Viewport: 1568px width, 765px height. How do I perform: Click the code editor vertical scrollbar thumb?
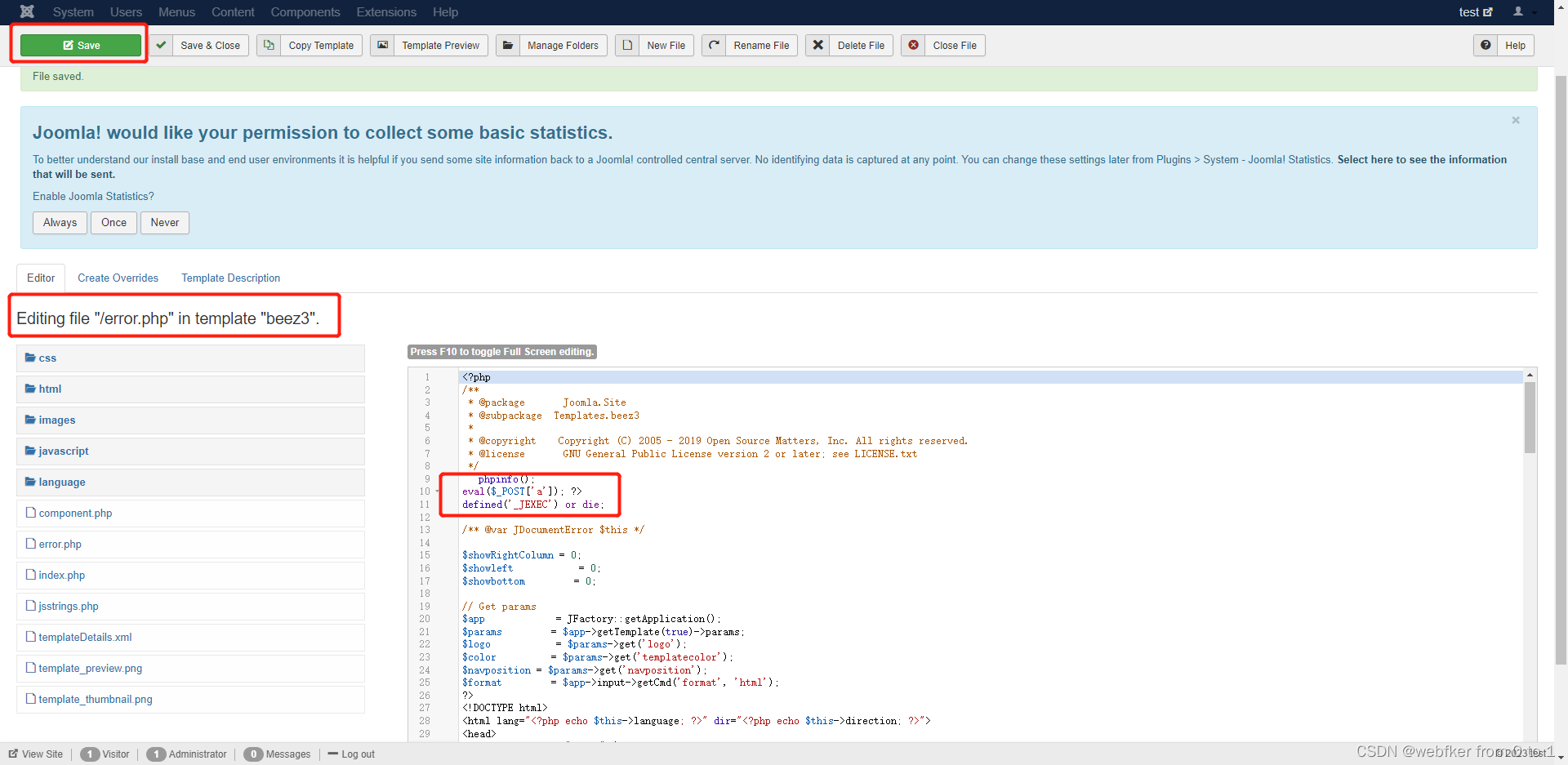tap(1530, 417)
